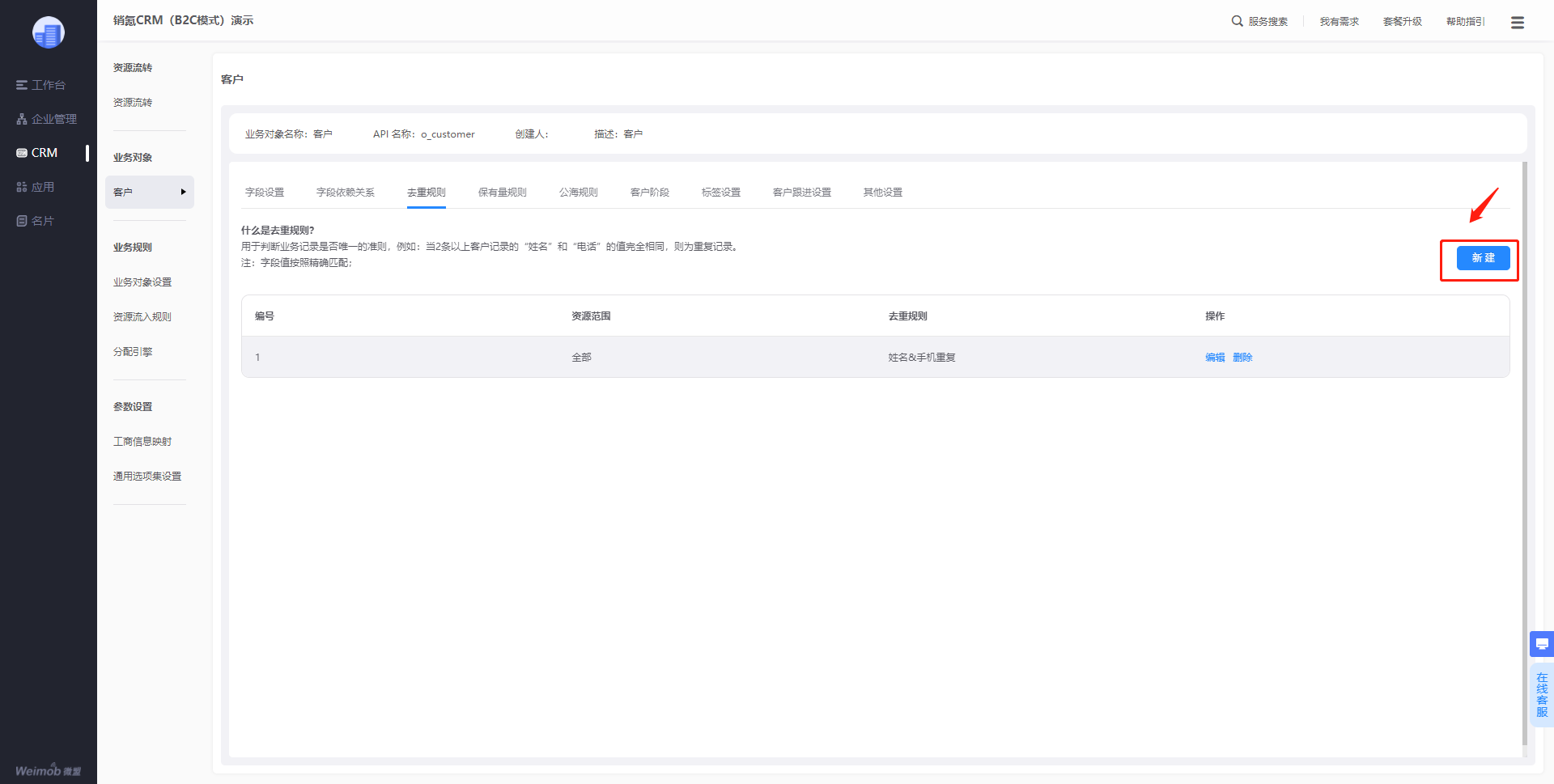Open the 客户跟进设置 tab
The width and height of the screenshot is (1554, 784).
click(x=802, y=193)
